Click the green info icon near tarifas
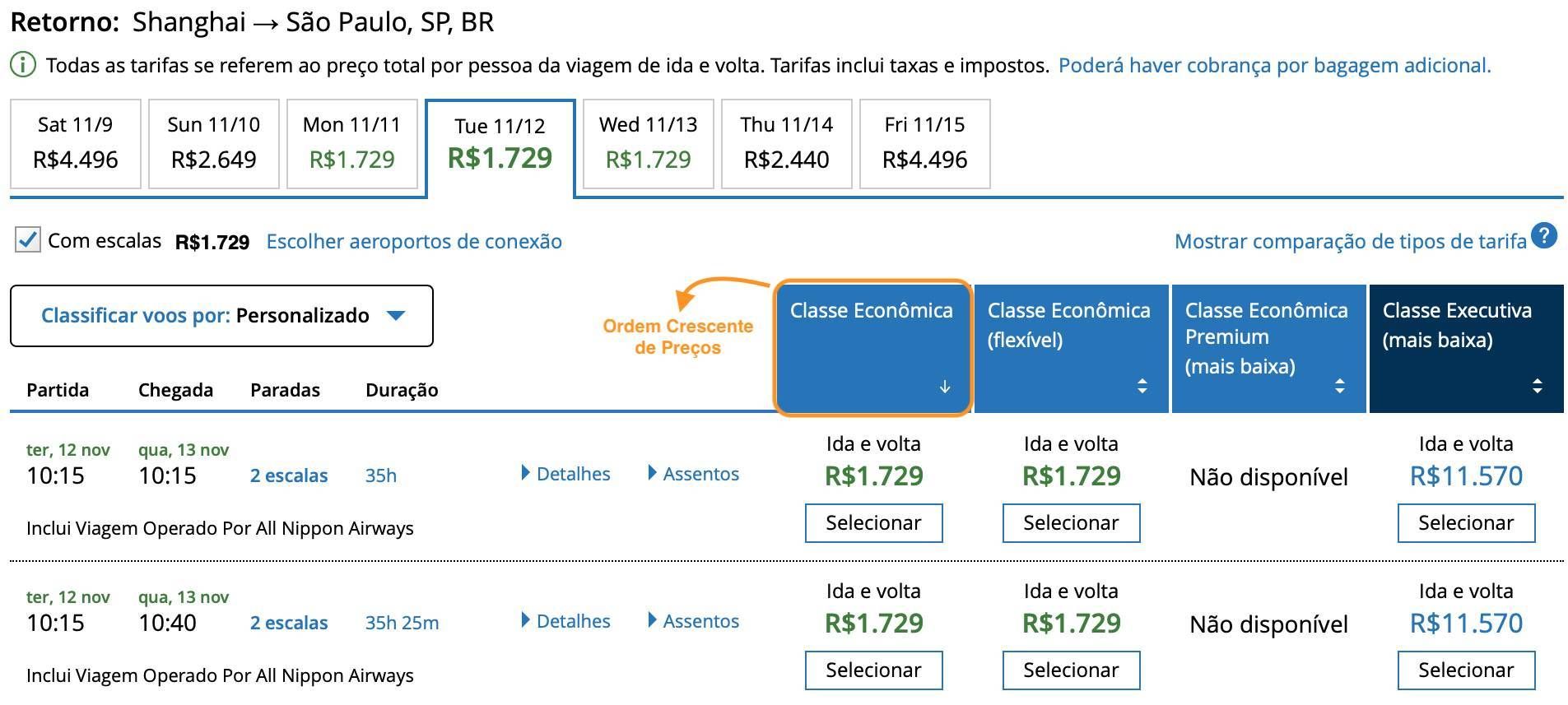This screenshot has width=1568, height=705. (23, 65)
